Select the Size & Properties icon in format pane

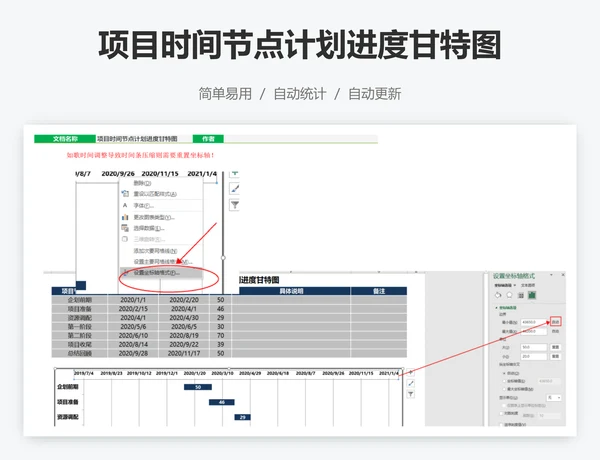520,295
